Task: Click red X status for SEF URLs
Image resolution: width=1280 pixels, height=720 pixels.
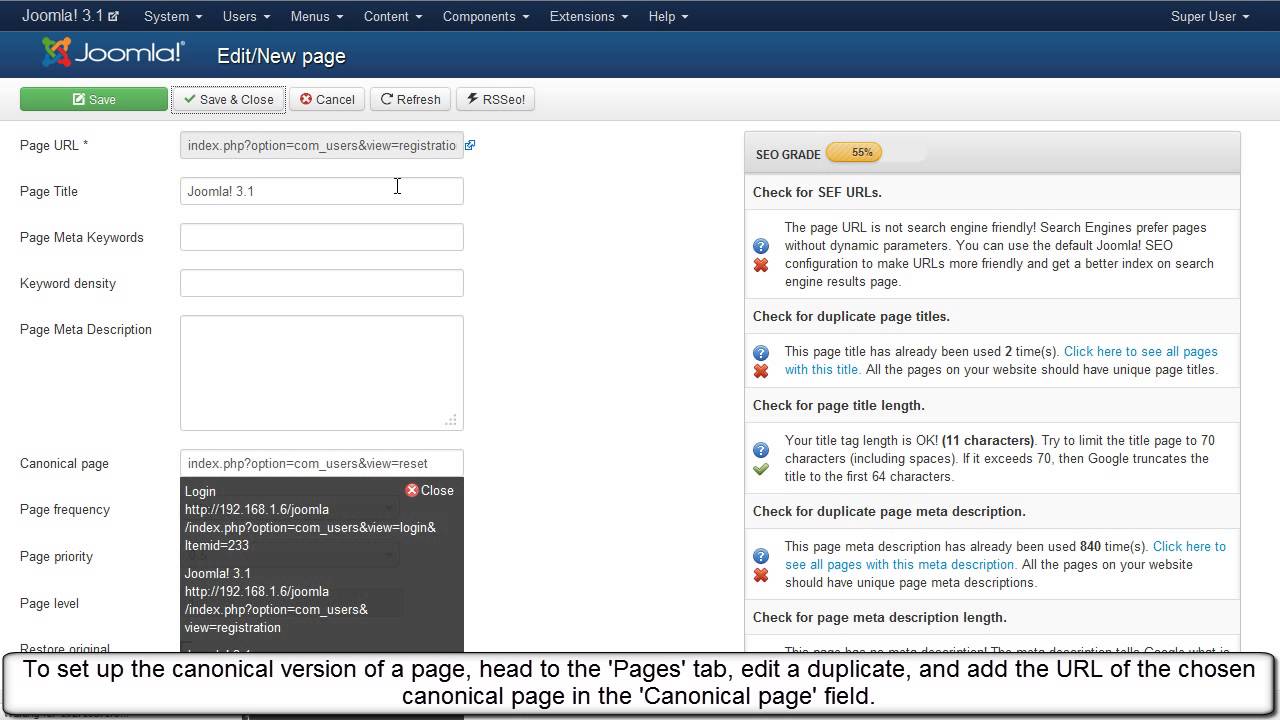Action: pyautogui.click(x=761, y=265)
